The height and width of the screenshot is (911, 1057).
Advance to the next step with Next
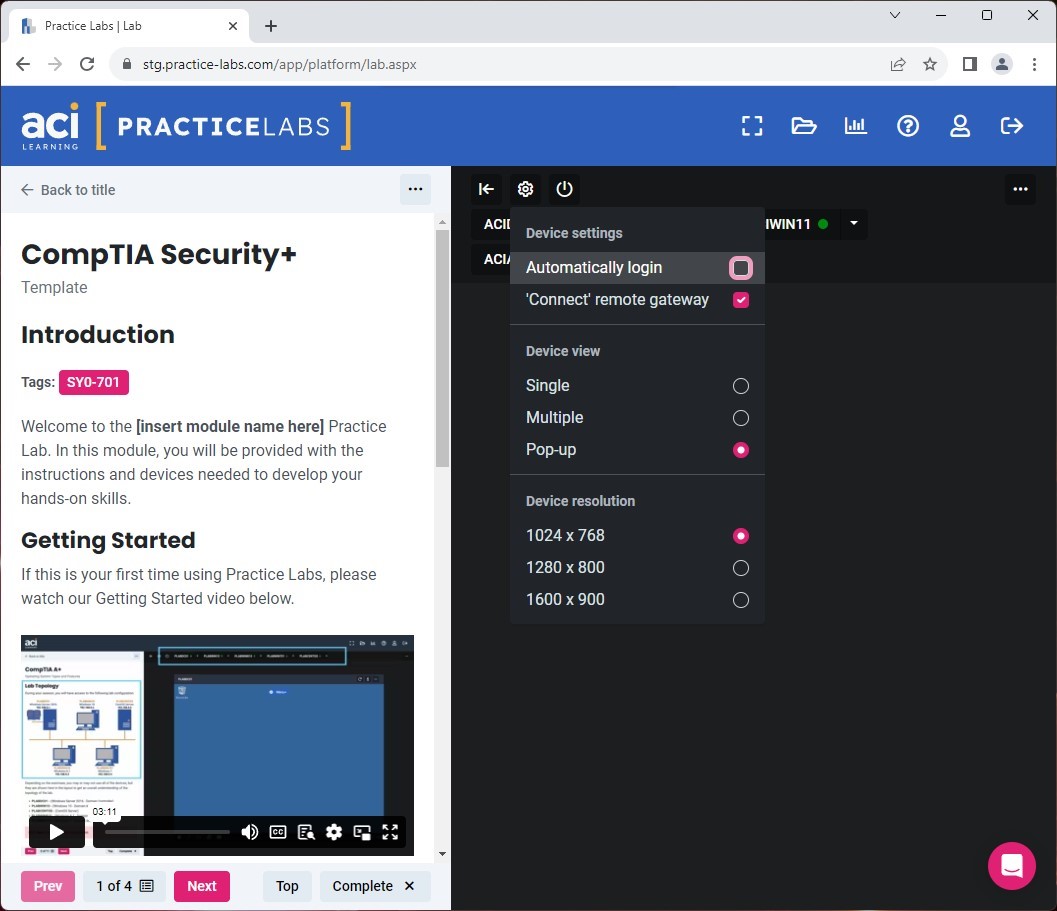click(x=201, y=886)
